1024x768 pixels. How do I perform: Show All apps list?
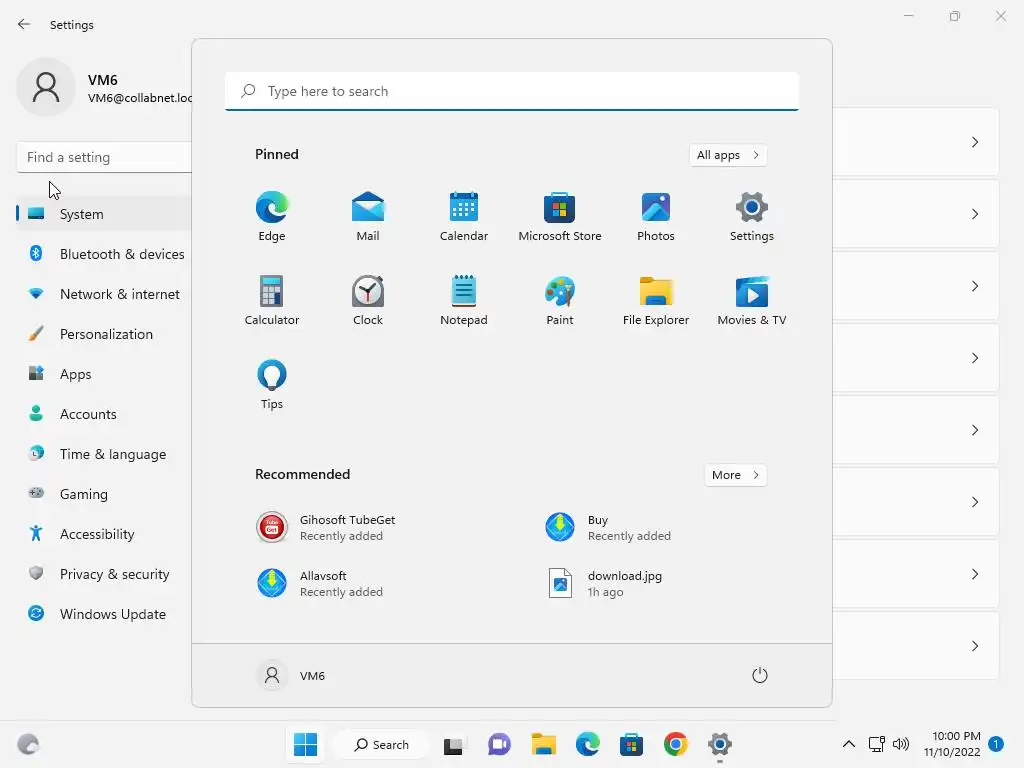click(728, 155)
